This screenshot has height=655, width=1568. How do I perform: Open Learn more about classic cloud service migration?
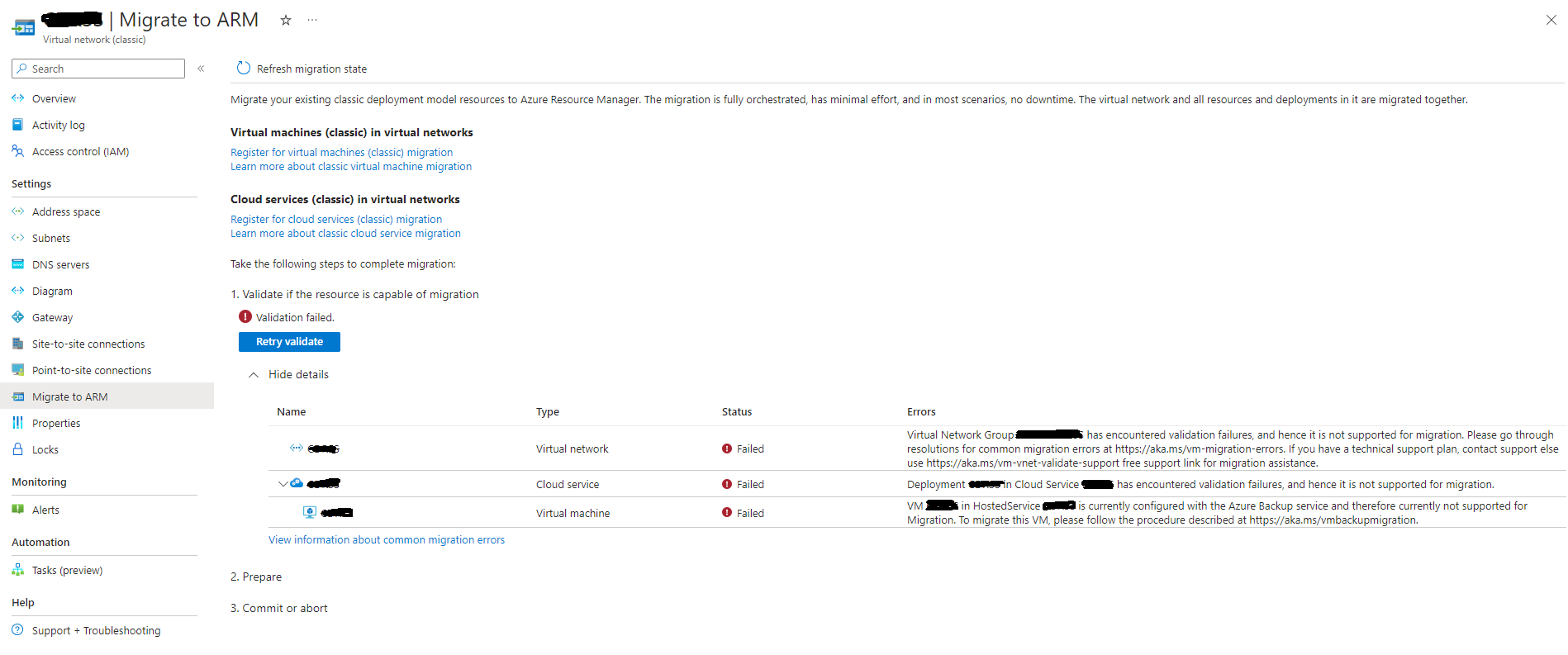coord(345,234)
